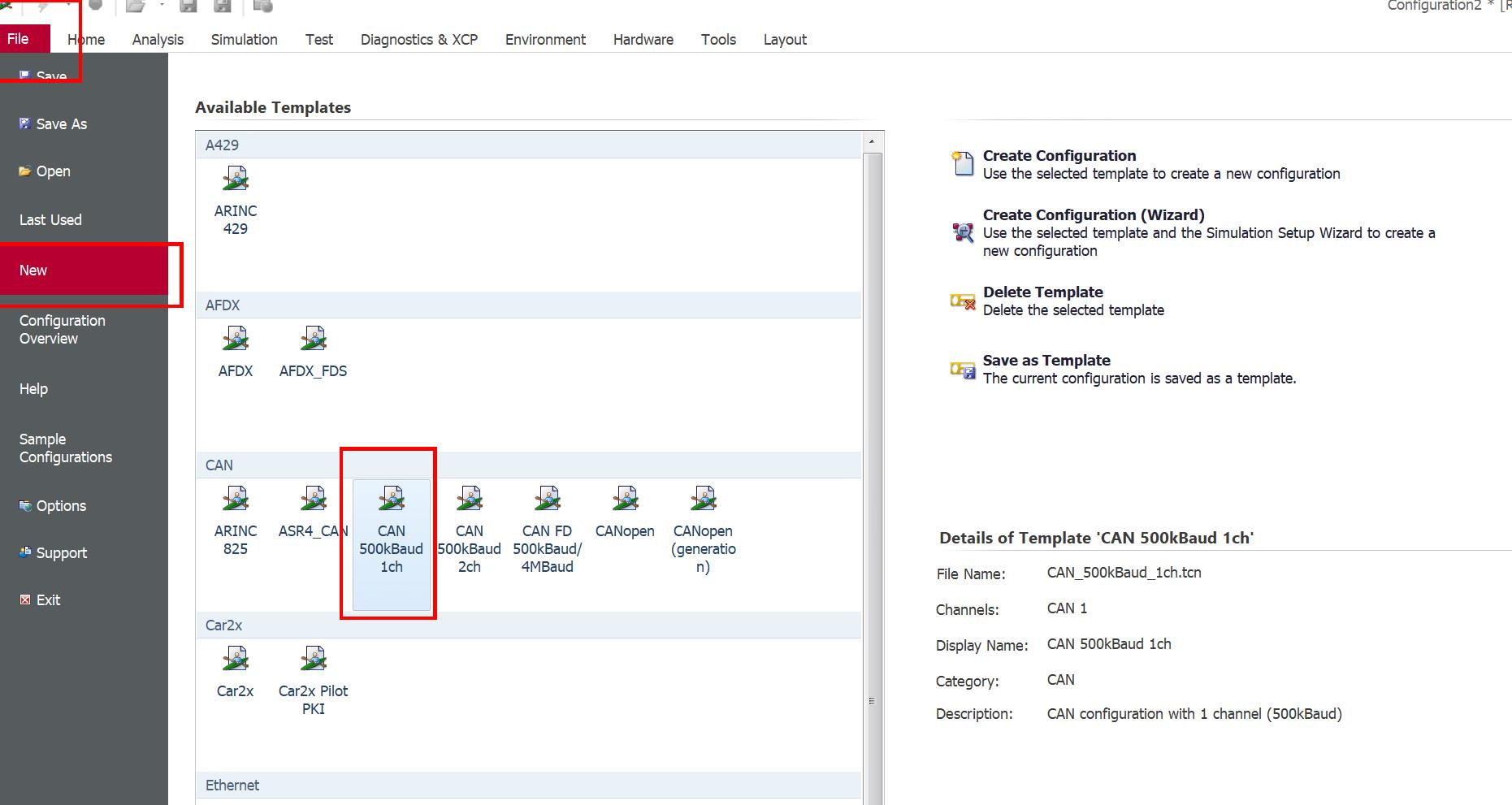Switch to the Analysis ribbon tab
The image size is (1512, 805).
point(158,40)
